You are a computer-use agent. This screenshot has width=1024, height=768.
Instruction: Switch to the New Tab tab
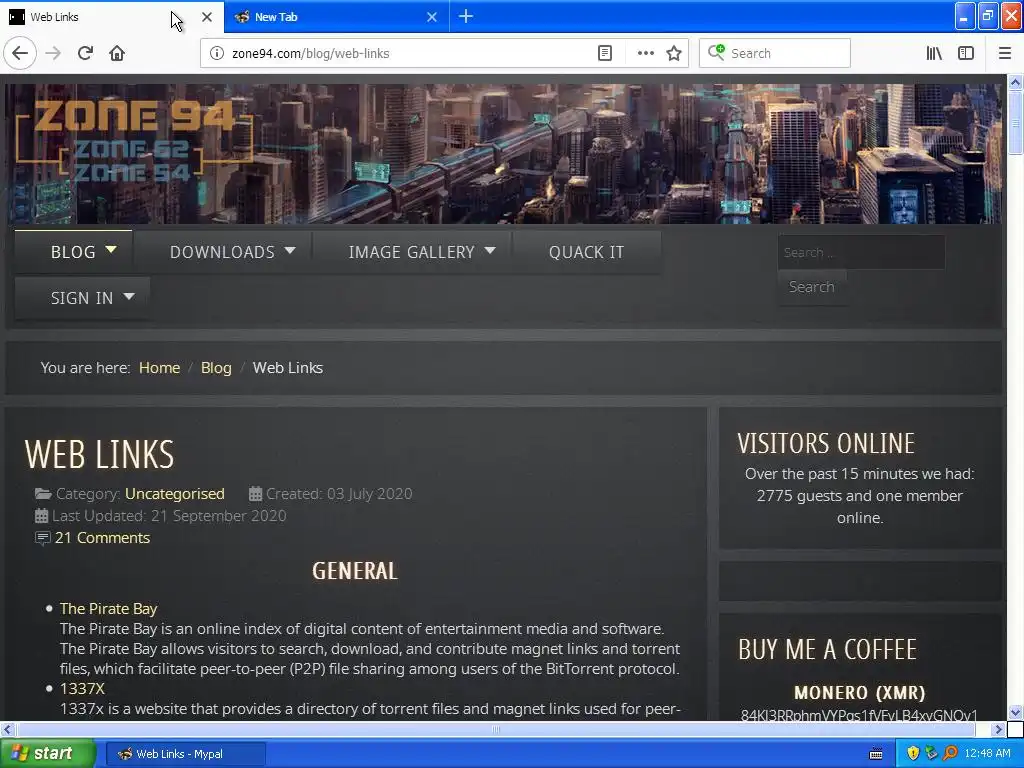pyautogui.click(x=336, y=17)
